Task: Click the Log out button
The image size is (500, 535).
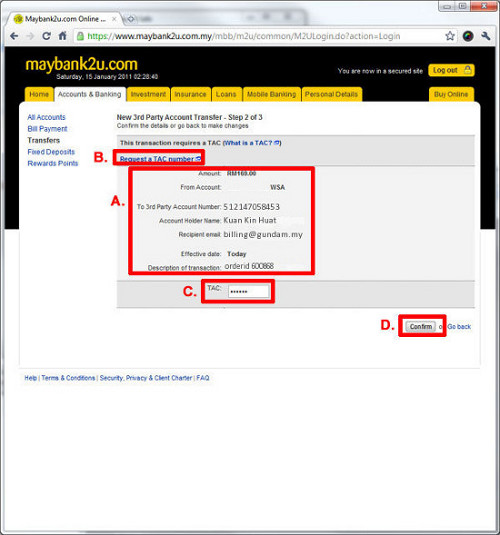Action: point(451,70)
